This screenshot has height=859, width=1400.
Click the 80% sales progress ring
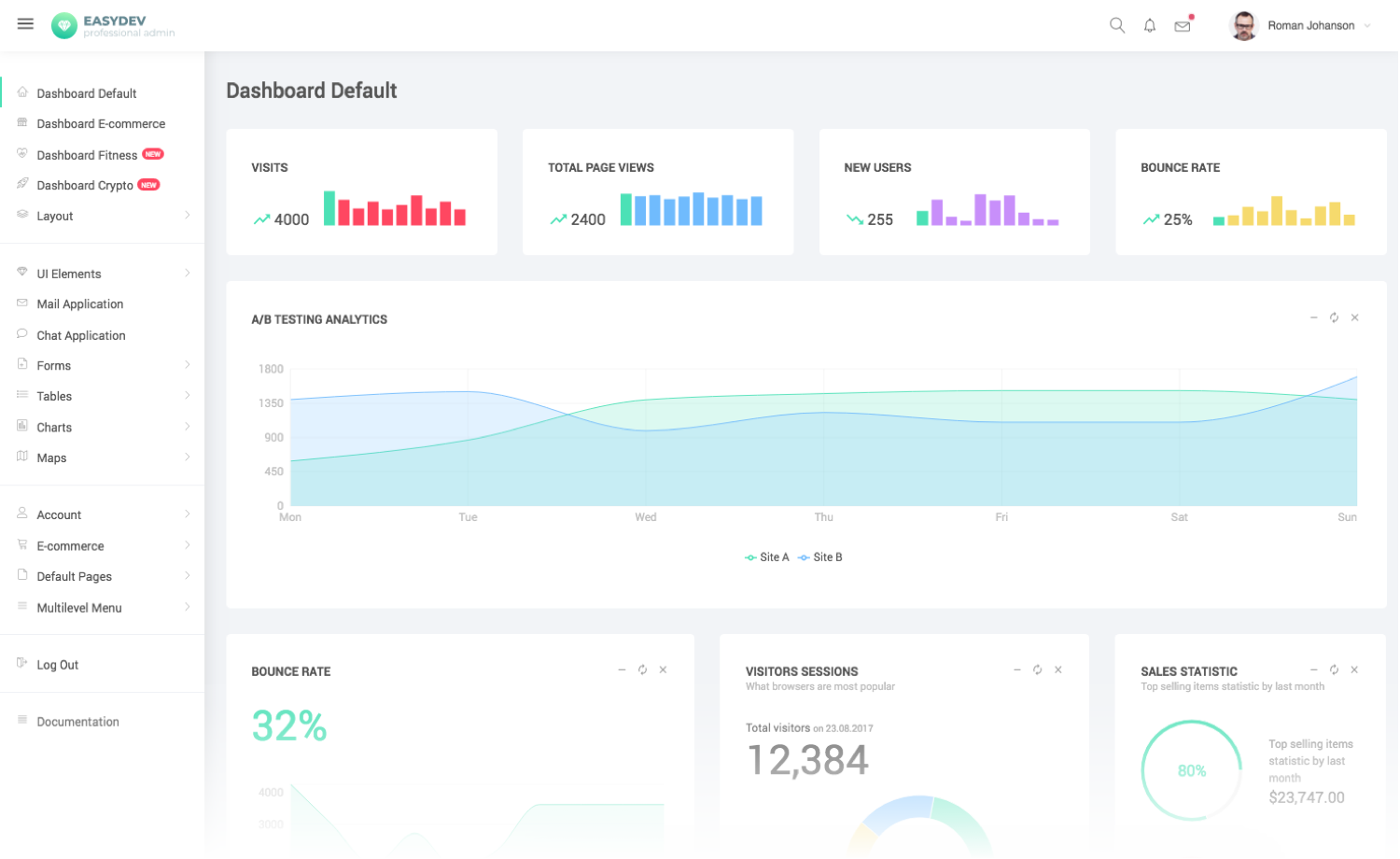(x=1192, y=770)
